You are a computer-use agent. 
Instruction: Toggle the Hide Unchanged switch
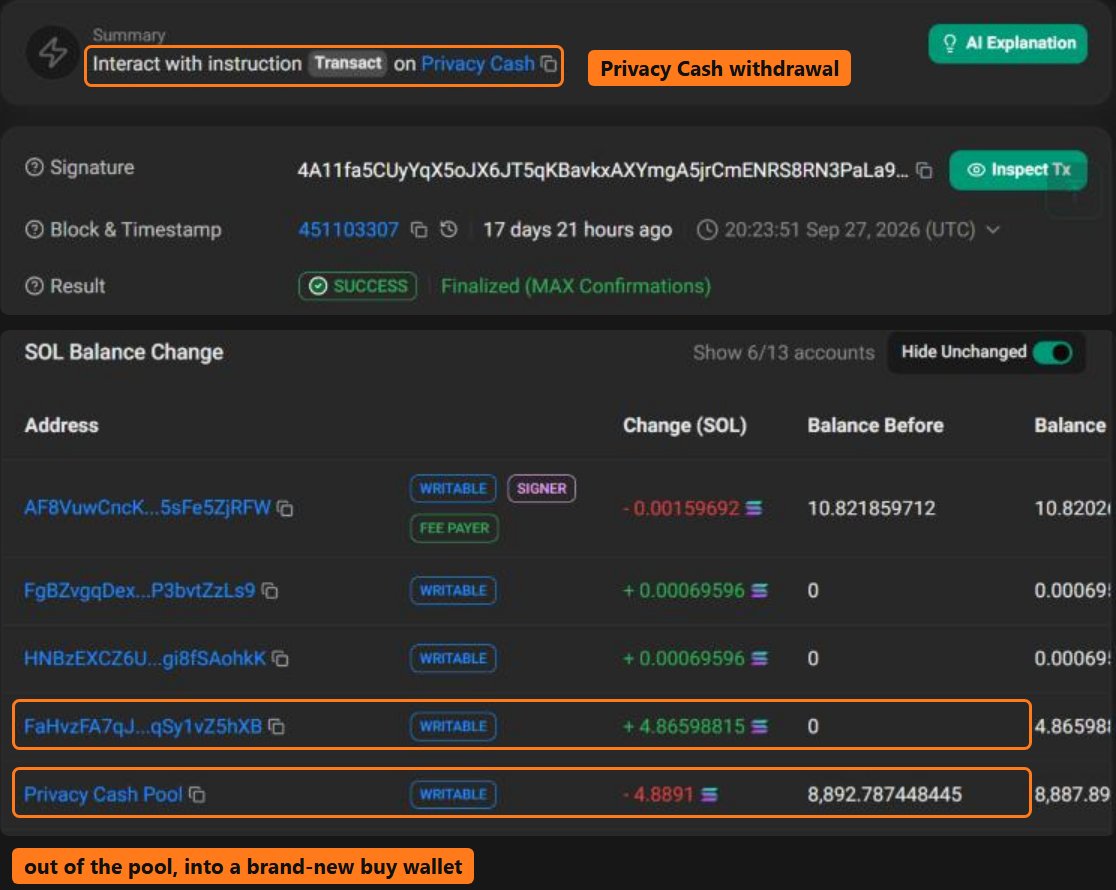click(x=1053, y=352)
